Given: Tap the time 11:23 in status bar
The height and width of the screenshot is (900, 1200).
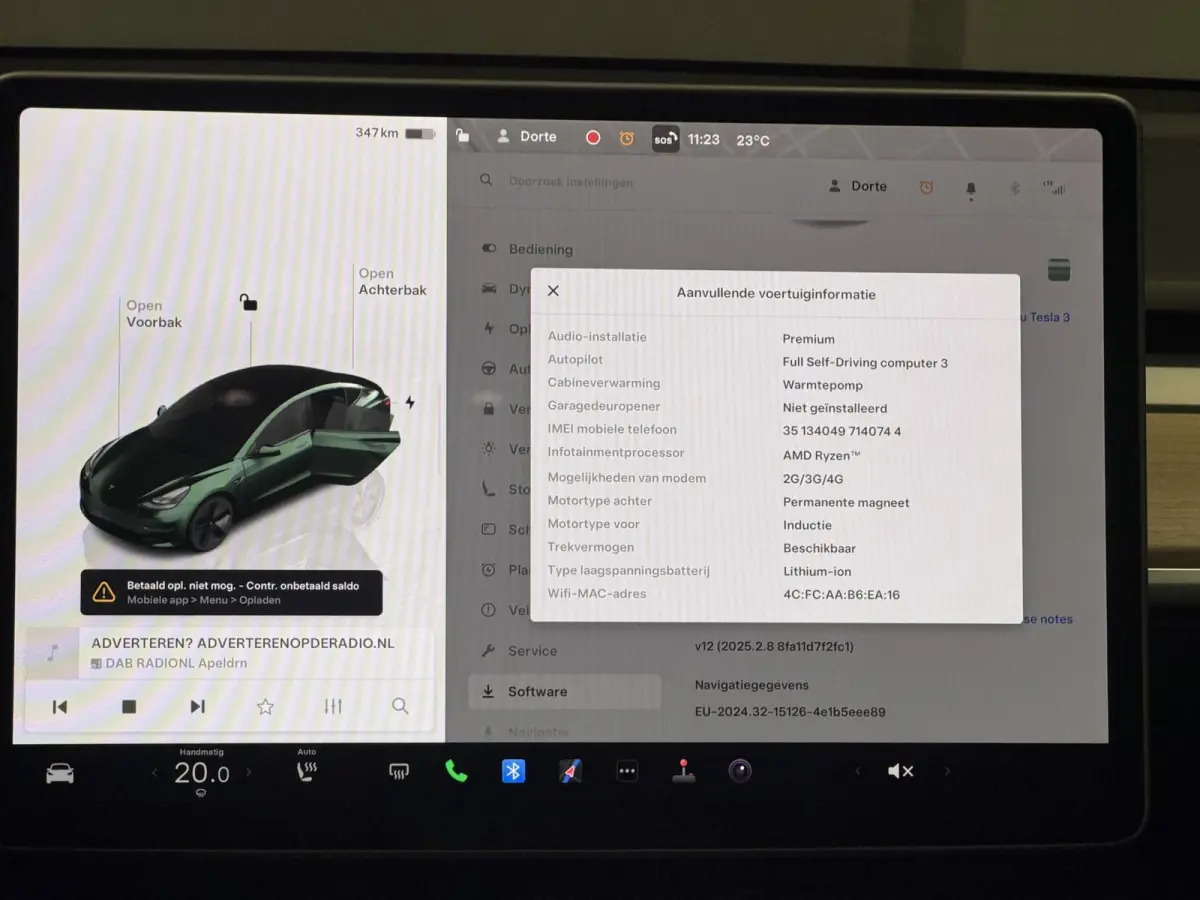Looking at the screenshot, I should click(x=704, y=139).
